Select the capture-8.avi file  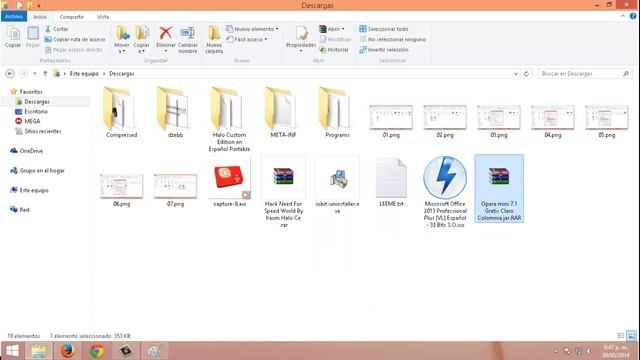(229, 182)
